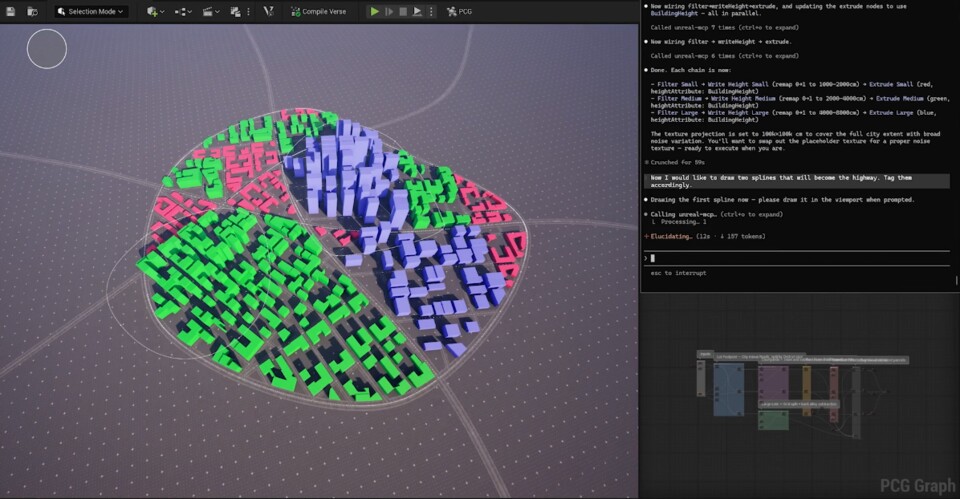Click the Compile Verse button
Image resolution: width=960 pixels, height=499 pixels.
(x=318, y=11)
